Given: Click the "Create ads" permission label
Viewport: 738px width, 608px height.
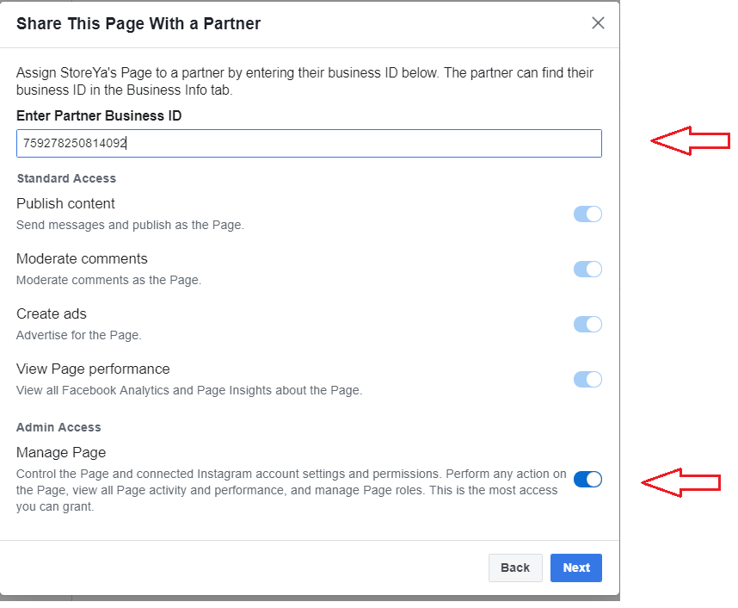Looking at the screenshot, I should 51,314.
